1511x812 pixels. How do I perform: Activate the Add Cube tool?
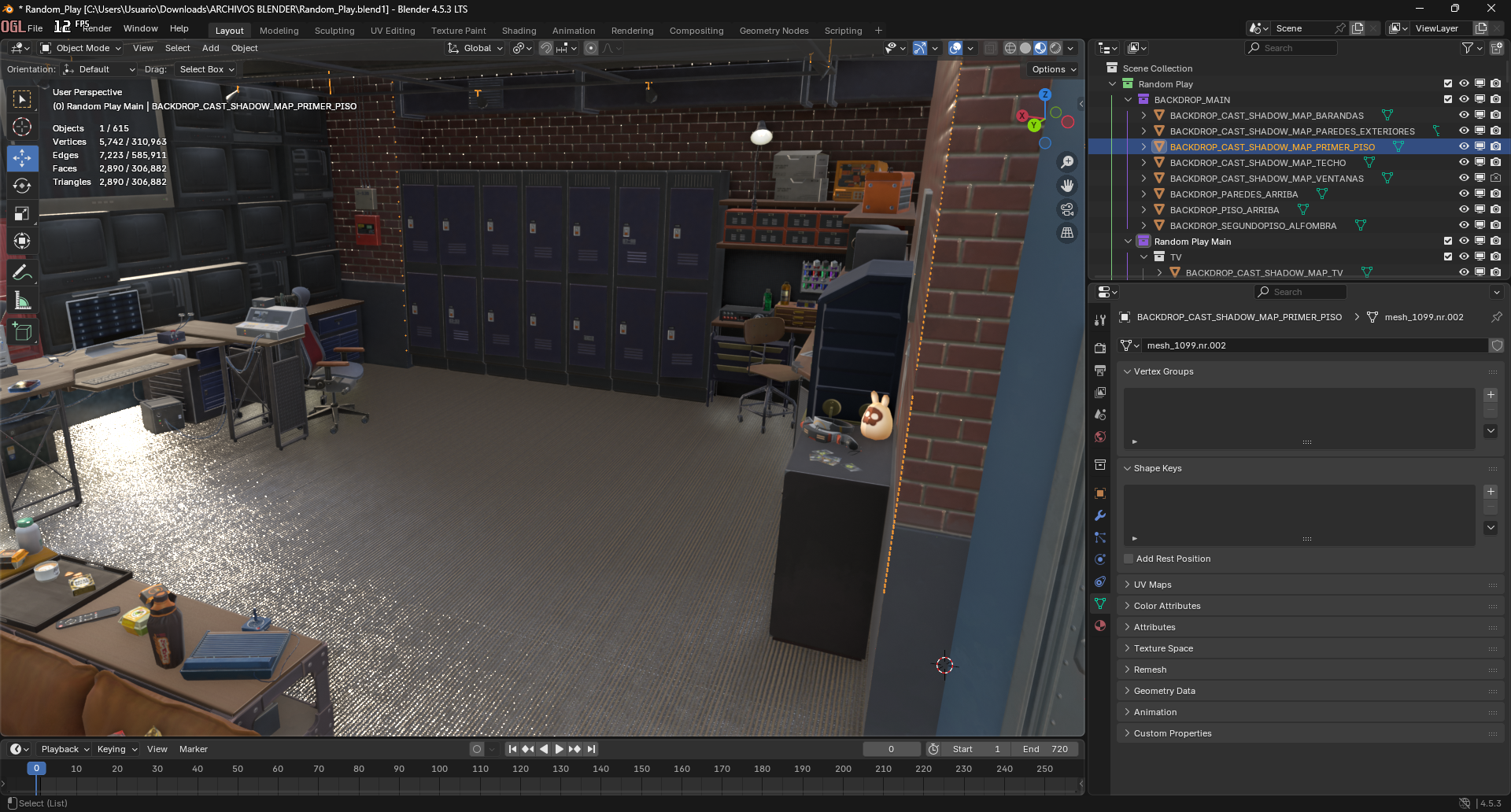click(22, 331)
